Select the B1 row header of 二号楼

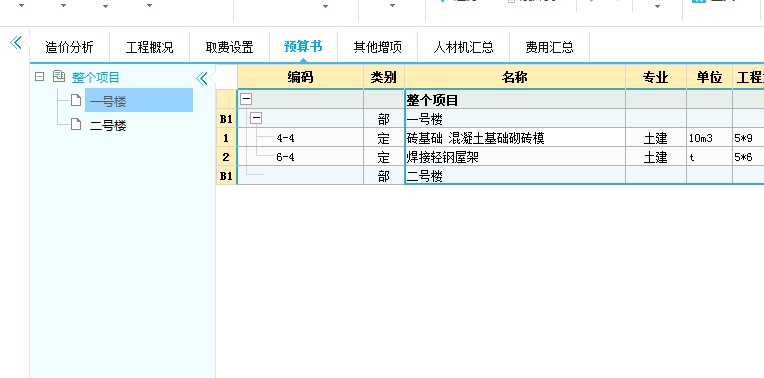226,176
